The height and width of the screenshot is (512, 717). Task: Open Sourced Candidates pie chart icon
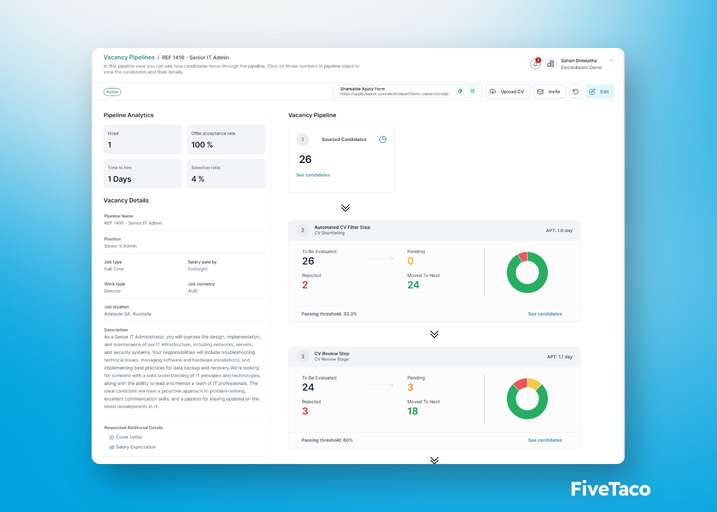(x=383, y=139)
